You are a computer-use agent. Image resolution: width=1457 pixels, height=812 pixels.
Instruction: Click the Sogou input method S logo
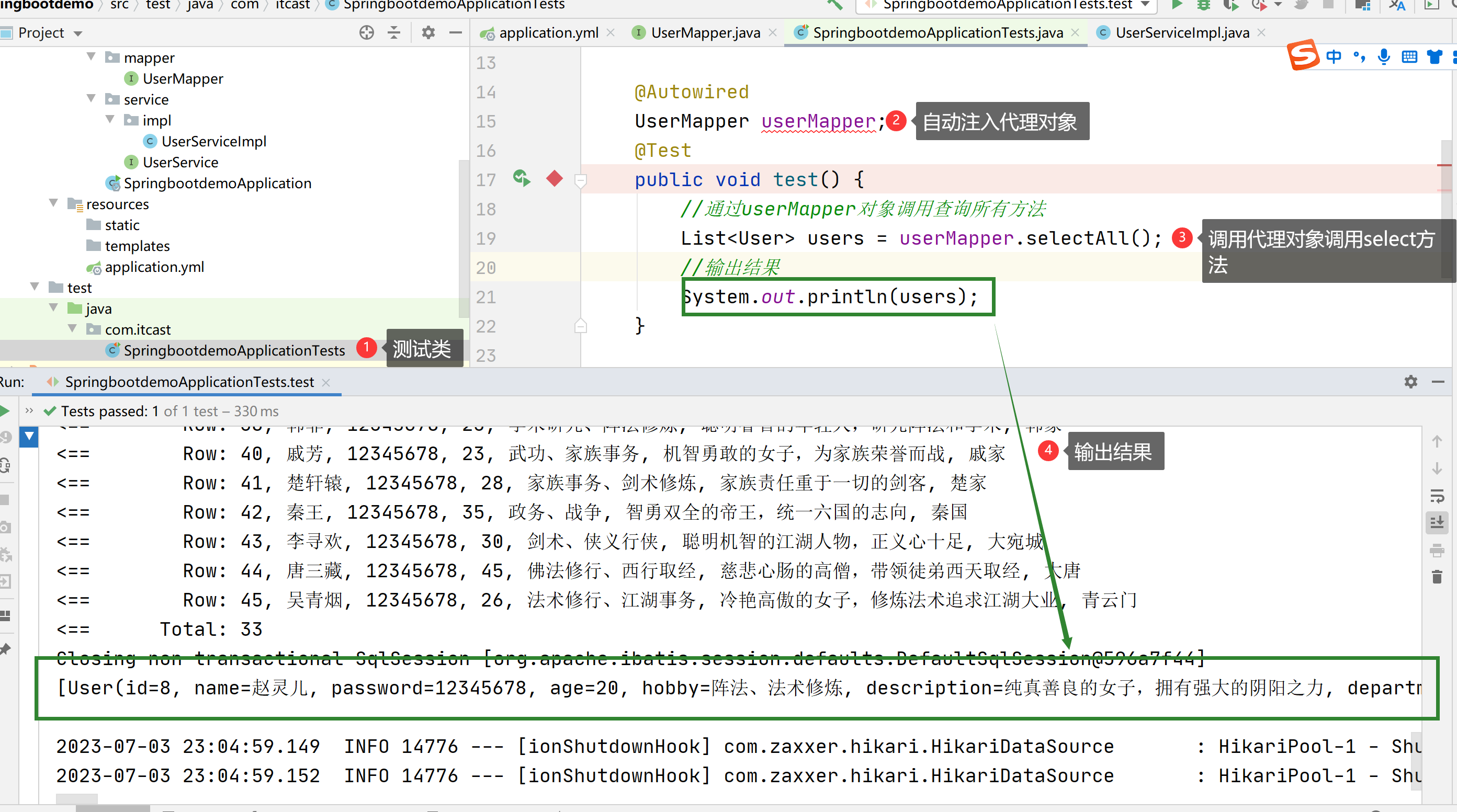pyautogui.click(x=1303, y=55)
